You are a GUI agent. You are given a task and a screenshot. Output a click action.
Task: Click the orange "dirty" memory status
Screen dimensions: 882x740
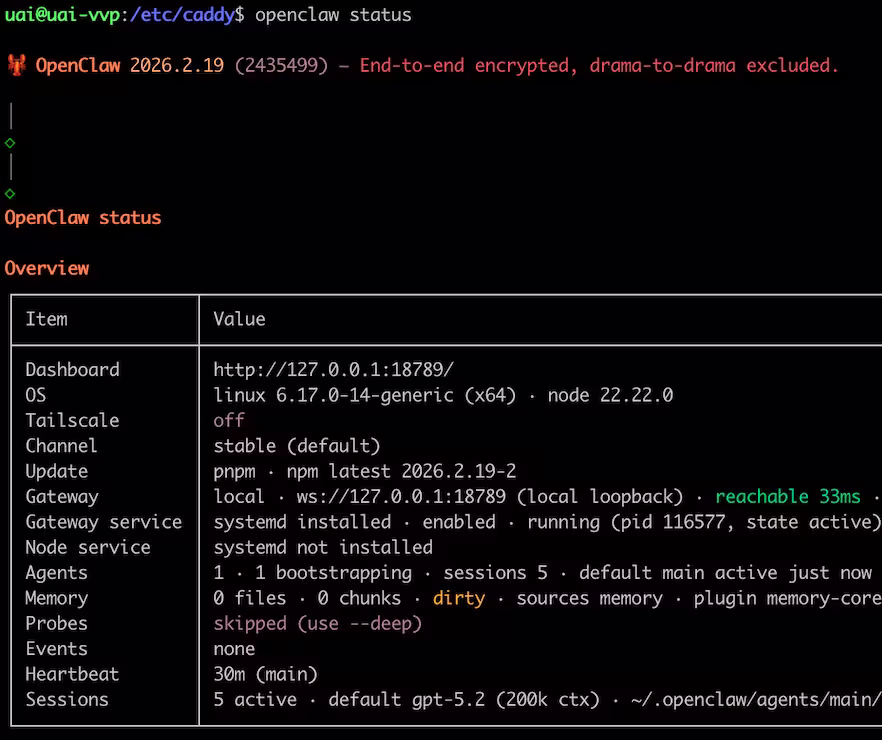point(458,598)
